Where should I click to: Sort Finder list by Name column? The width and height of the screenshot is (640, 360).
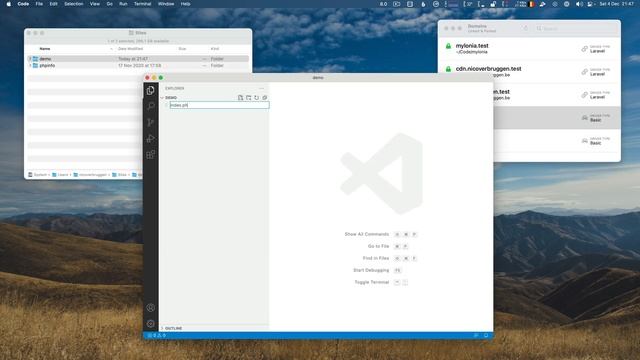click(x=45, y=49)
